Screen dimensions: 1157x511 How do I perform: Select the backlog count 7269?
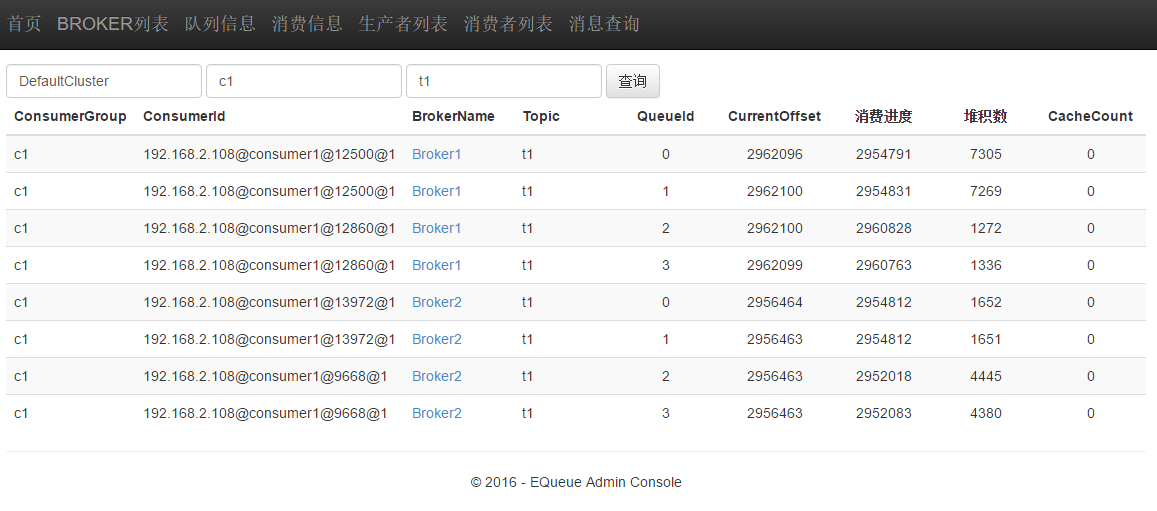point(986,191)
